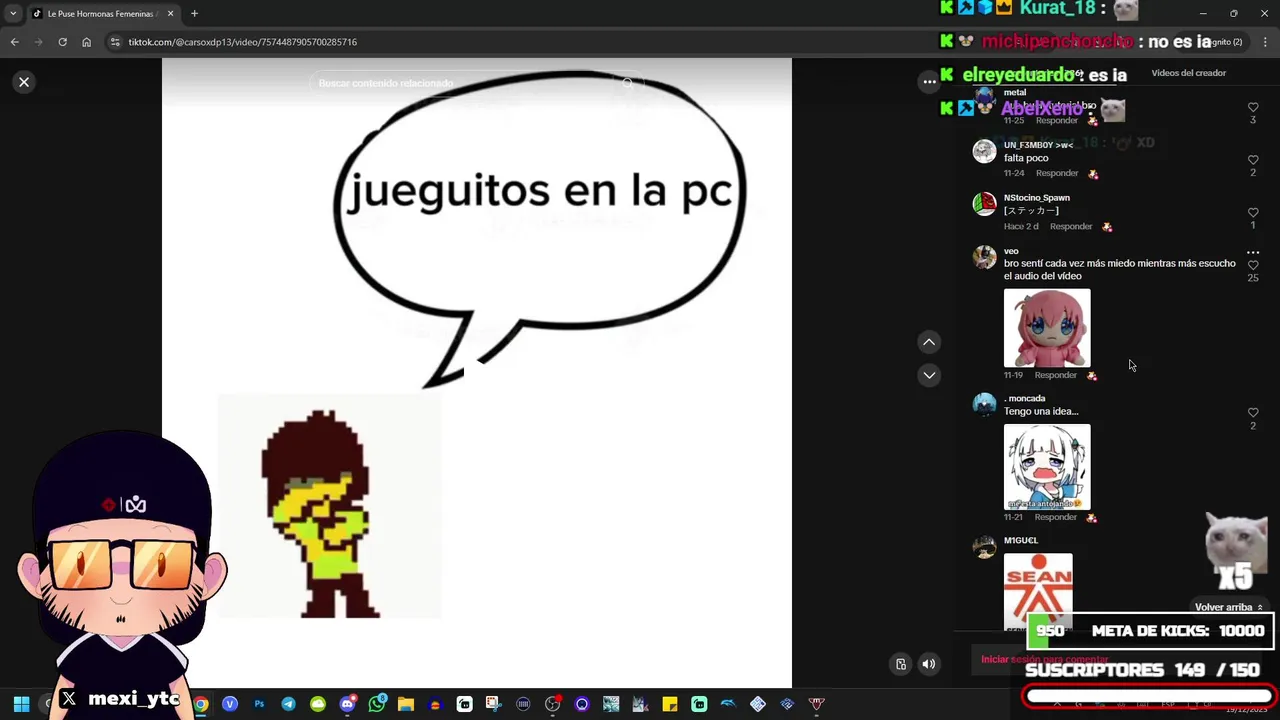Image resolution: width=1280 pixels, height=720 pixels.
Task: Close the TikTok video viewer
Action: point(24,82)
